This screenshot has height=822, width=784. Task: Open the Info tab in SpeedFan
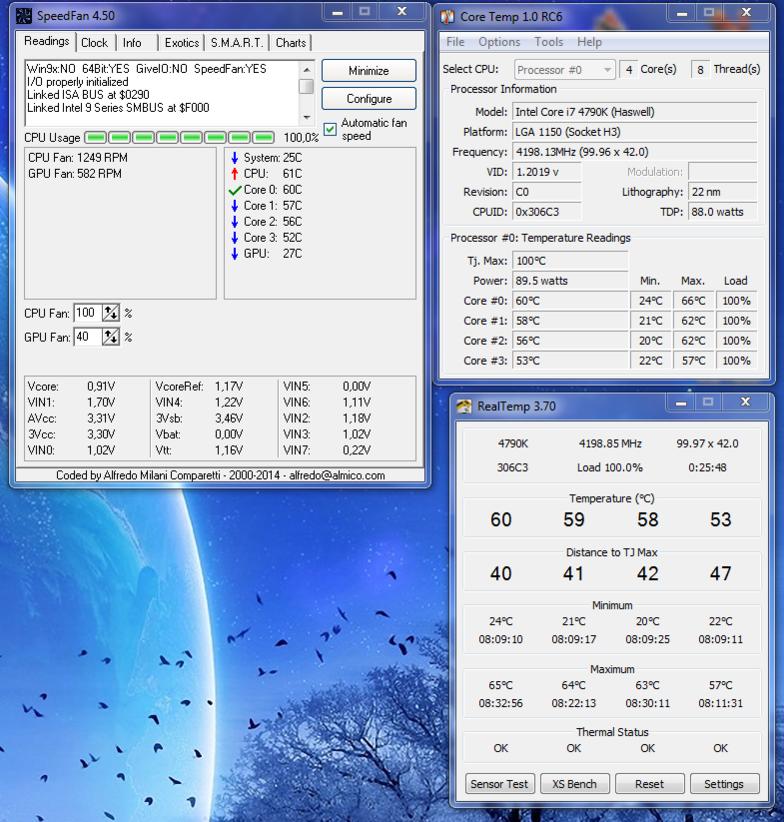point(132,43)
